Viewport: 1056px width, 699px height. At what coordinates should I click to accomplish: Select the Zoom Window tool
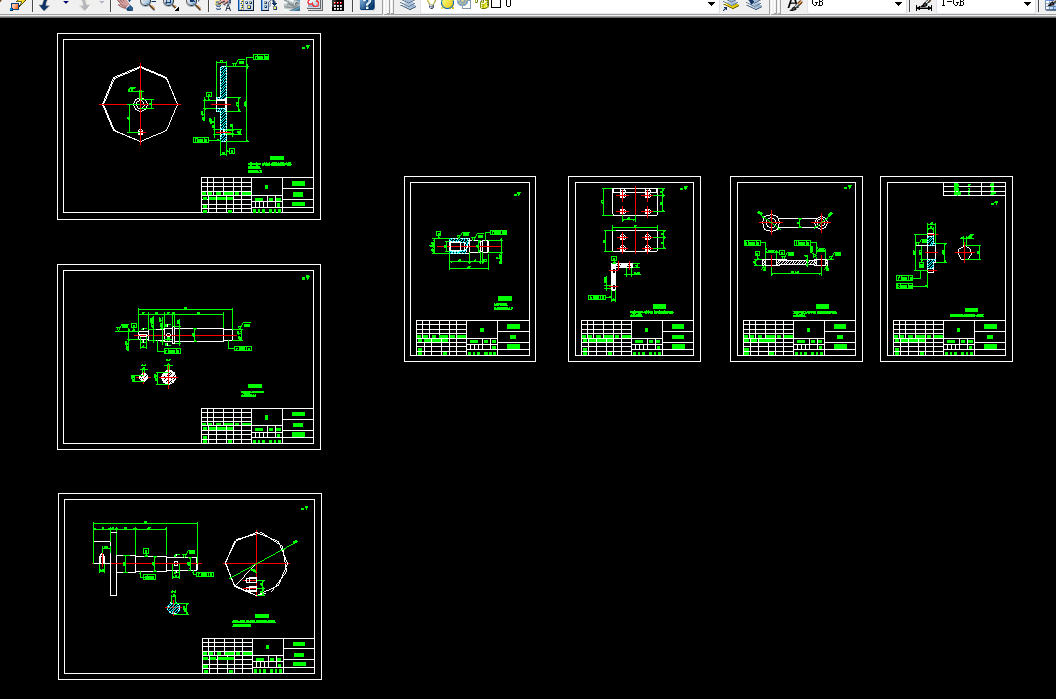(170, 5)
